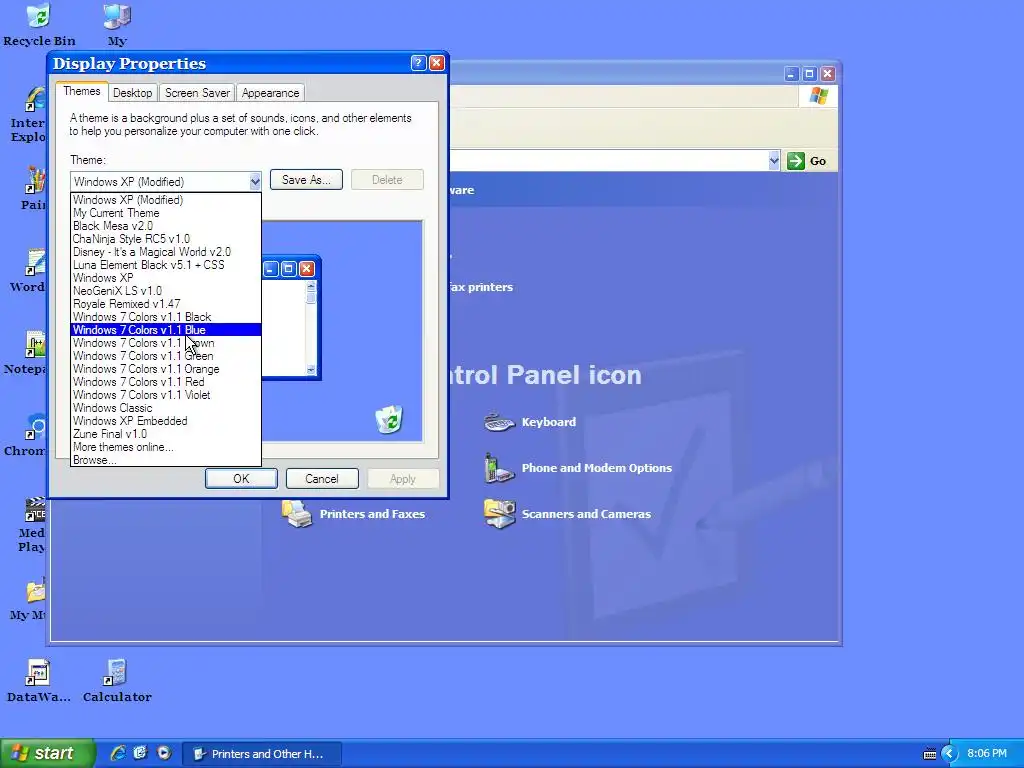Switch to the Screen Saver tab
The width and height of the screenshot is (1024, 768).
(197, 93)
